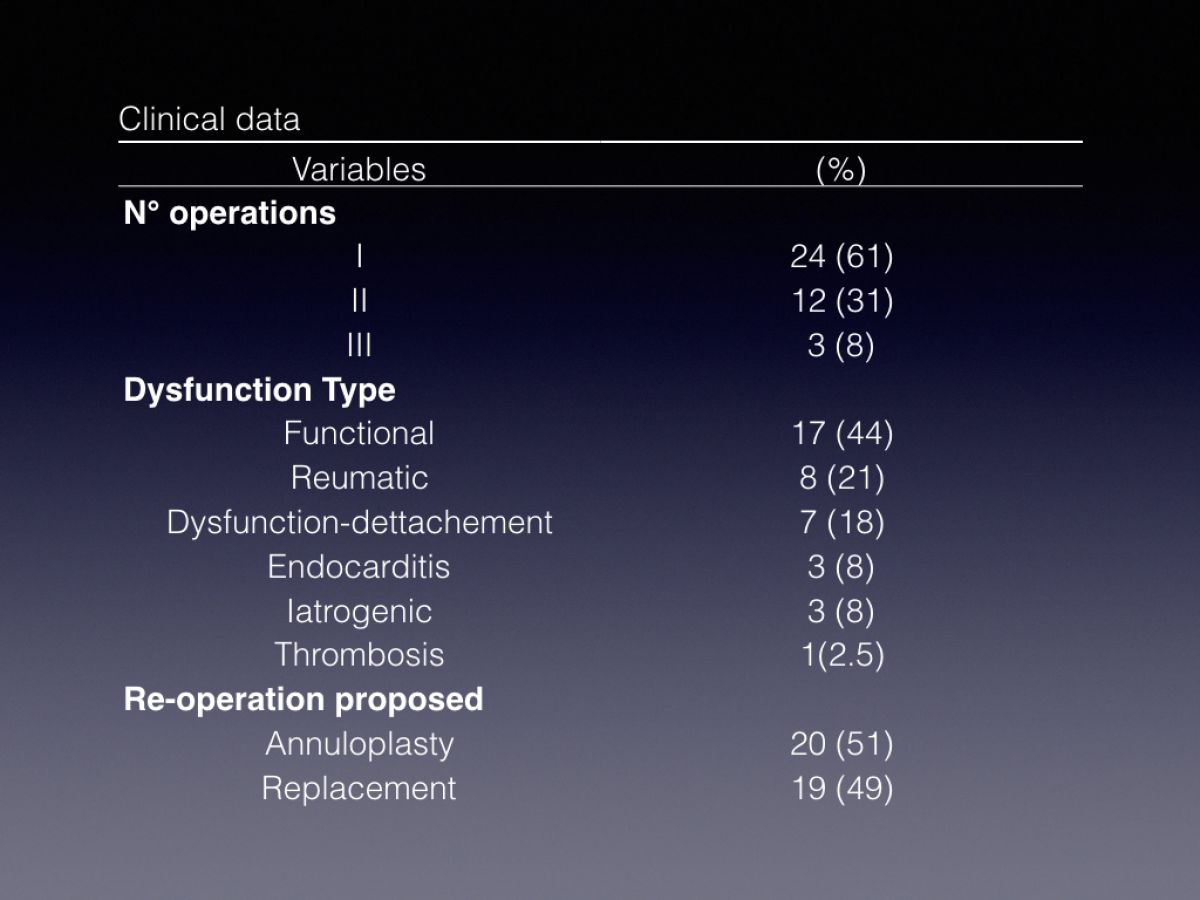Select the 'Iatrogenic' row label
Viewport: 1200px width, 900px height.
359,611
